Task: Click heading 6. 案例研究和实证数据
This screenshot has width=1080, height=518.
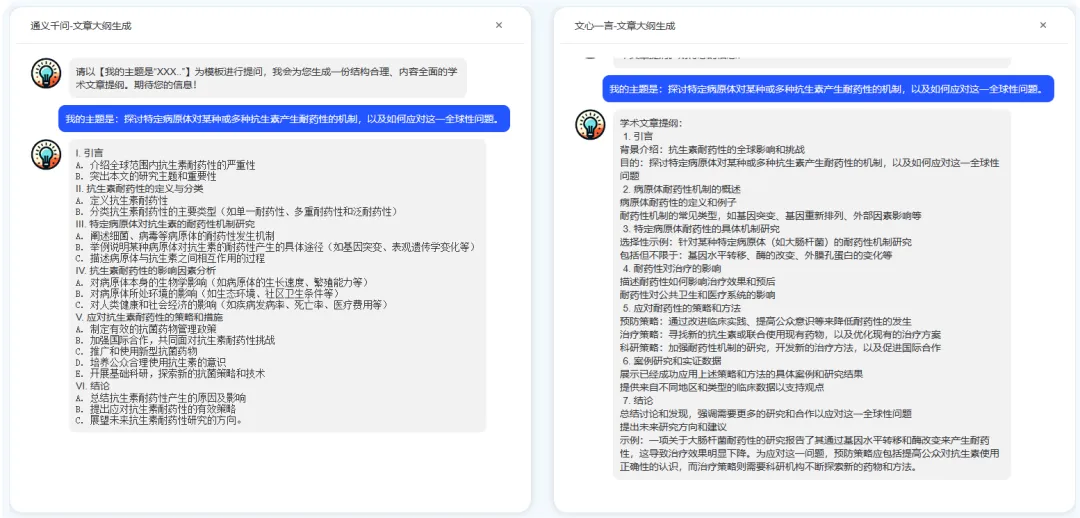Action: click(671, 361)
